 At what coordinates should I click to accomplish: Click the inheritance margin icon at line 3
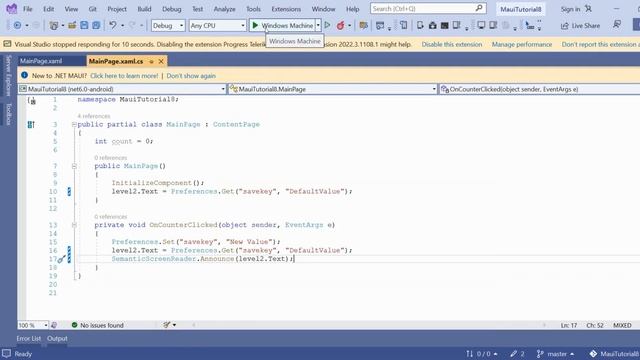click(x=31, y=124)
